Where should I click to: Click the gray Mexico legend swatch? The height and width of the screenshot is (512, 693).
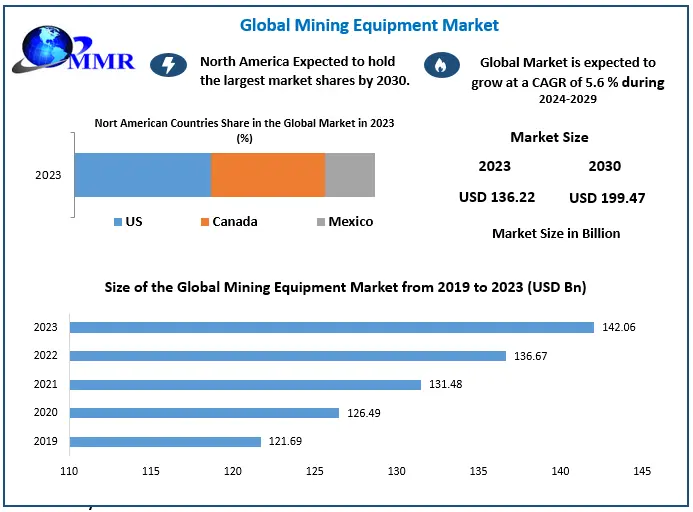coord(320,222)
